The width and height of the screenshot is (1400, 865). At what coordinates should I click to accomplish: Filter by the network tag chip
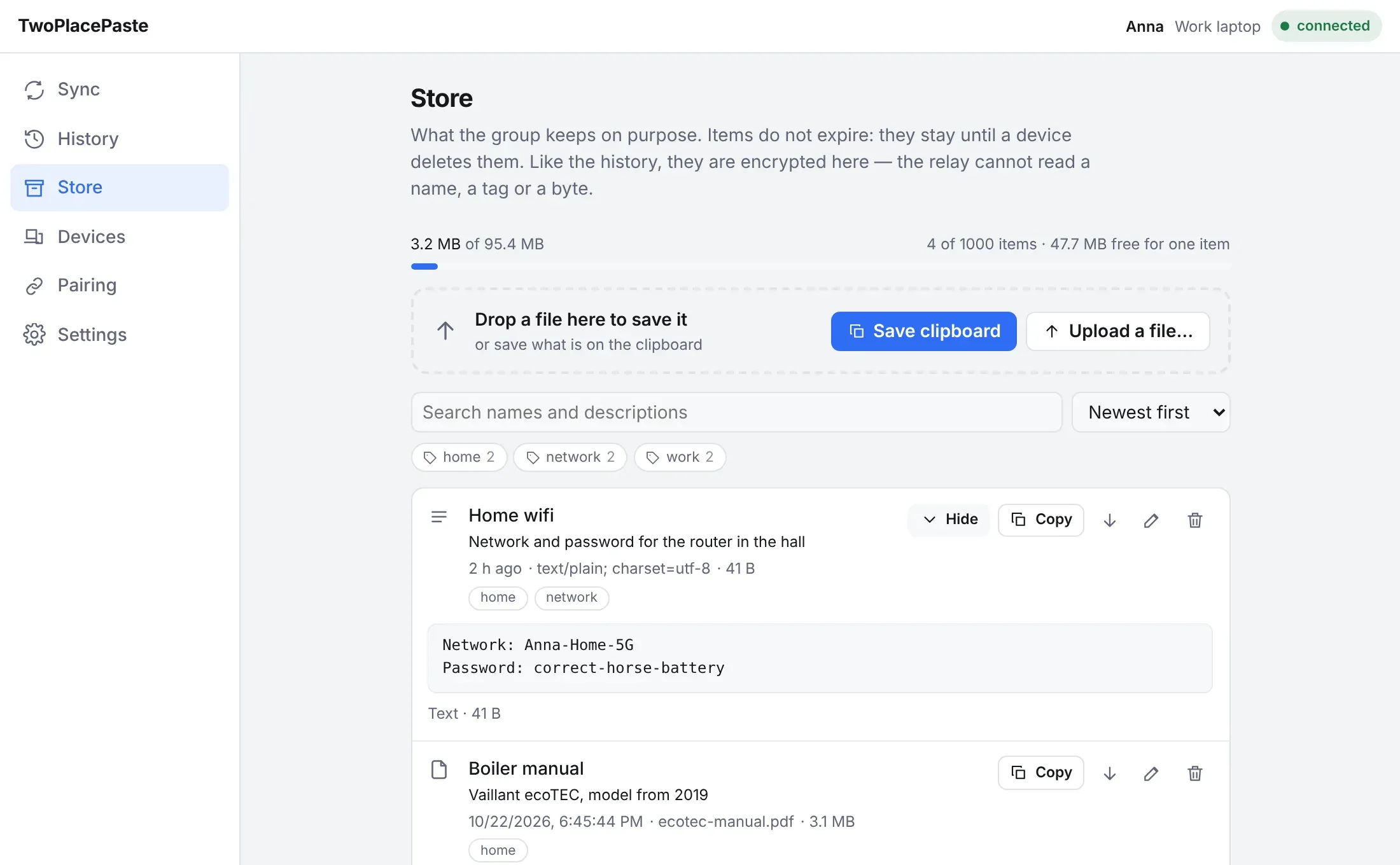[x=570, y=457]
